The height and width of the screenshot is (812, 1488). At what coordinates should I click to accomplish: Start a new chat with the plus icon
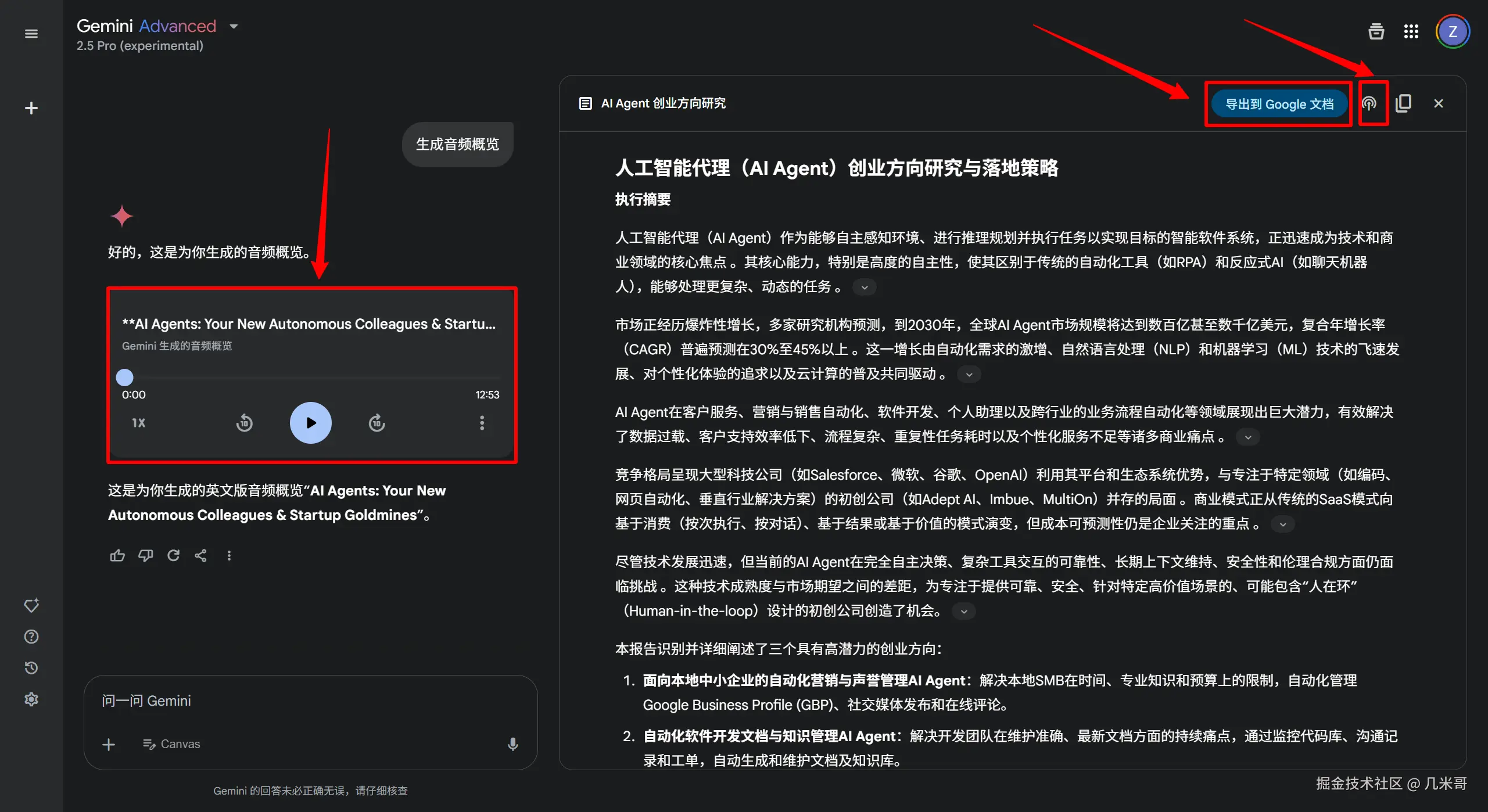tap(31, 108)
